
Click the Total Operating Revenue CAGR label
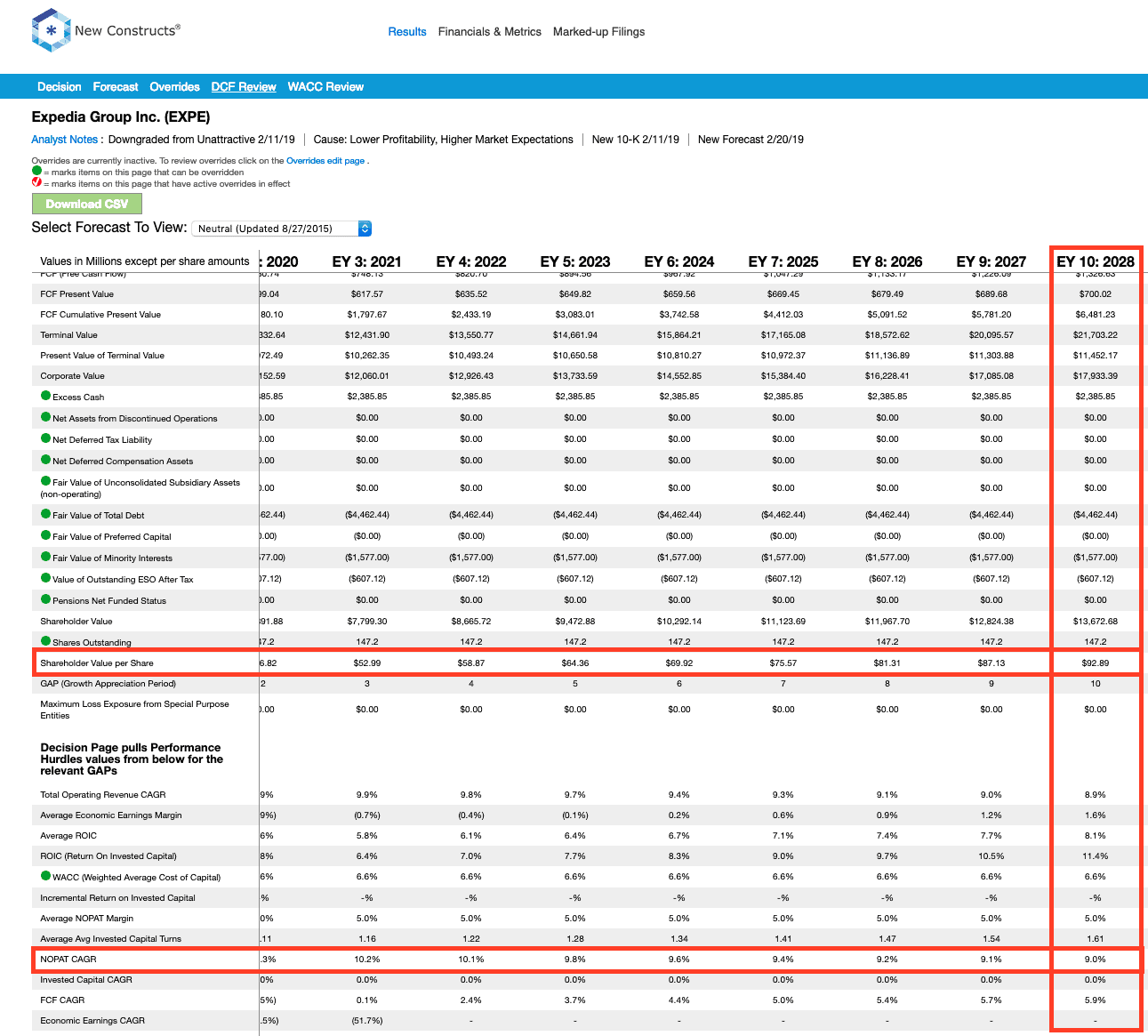coord(103,794)
